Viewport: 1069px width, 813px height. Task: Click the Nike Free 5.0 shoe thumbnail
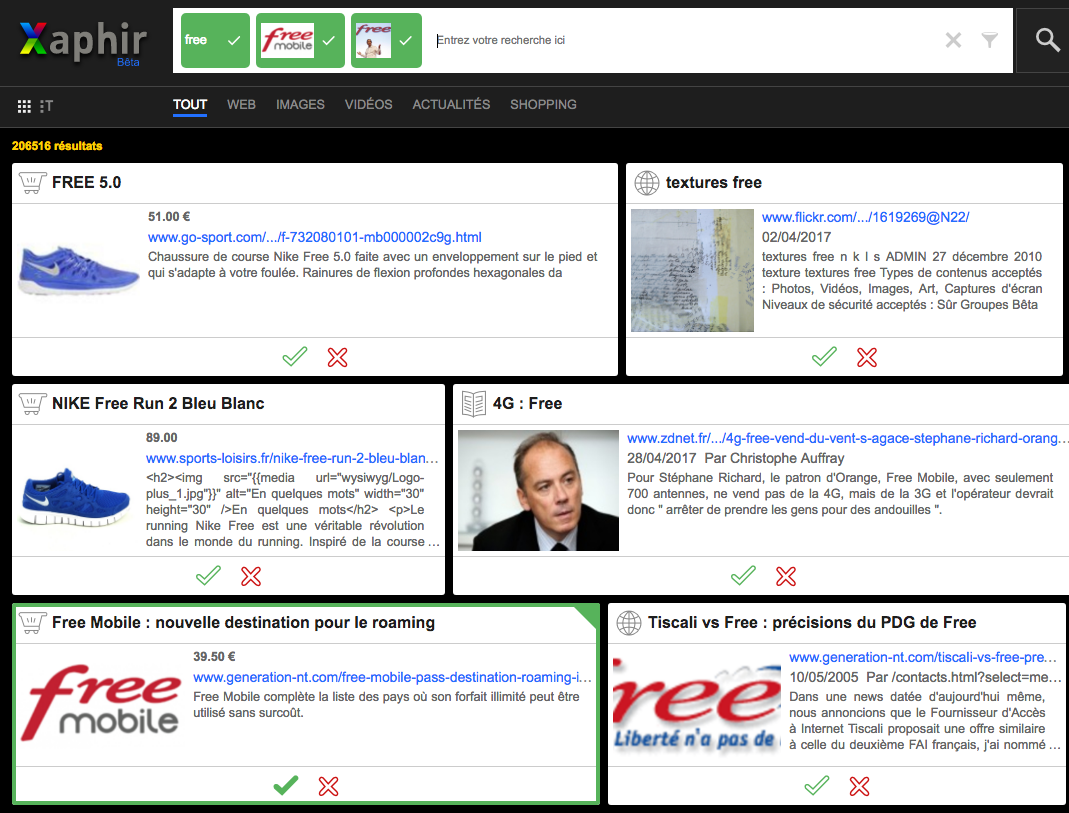pos(78,270)
